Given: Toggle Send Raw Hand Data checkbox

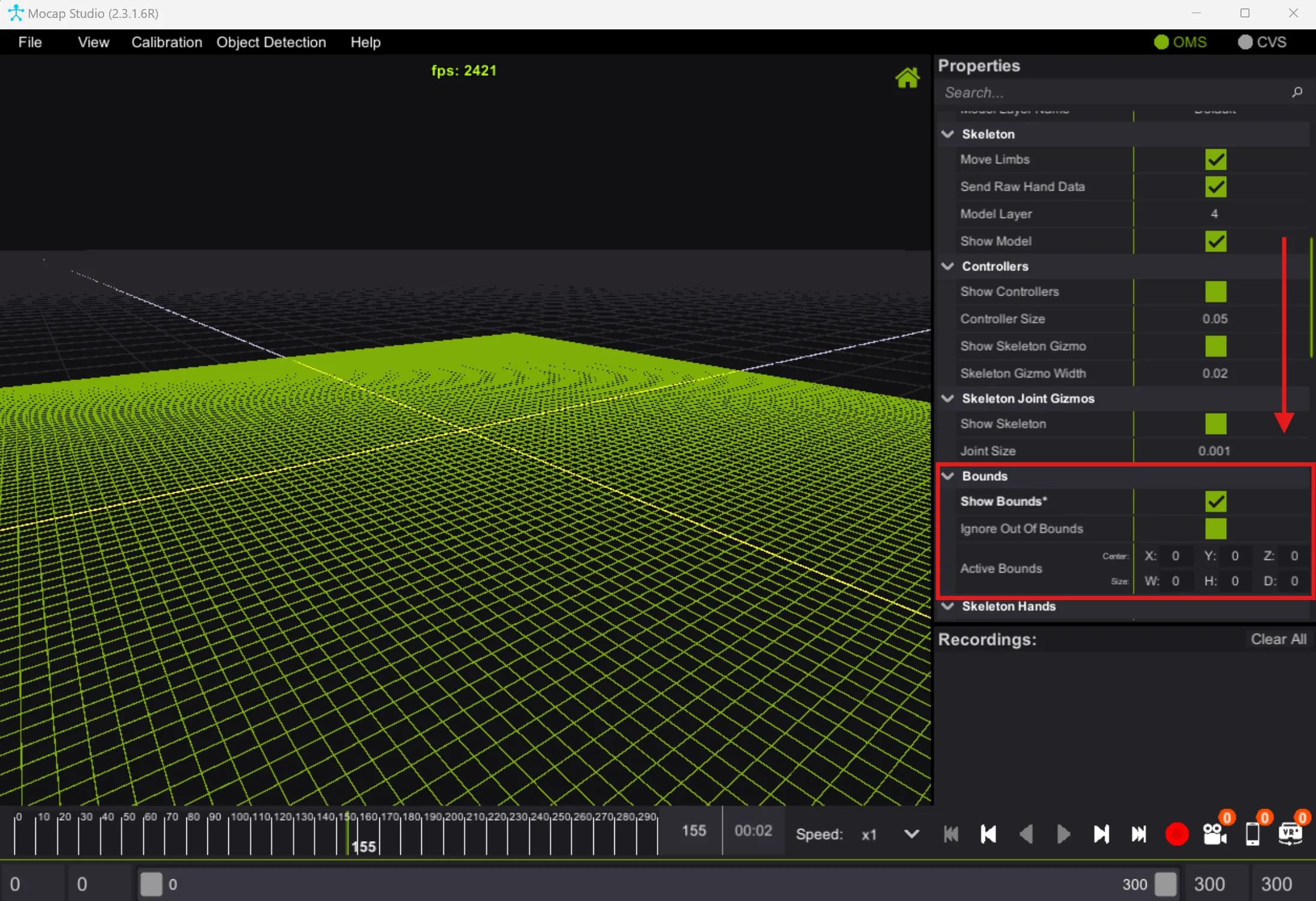Looking at the screenshot, I should pos(1216,187).
